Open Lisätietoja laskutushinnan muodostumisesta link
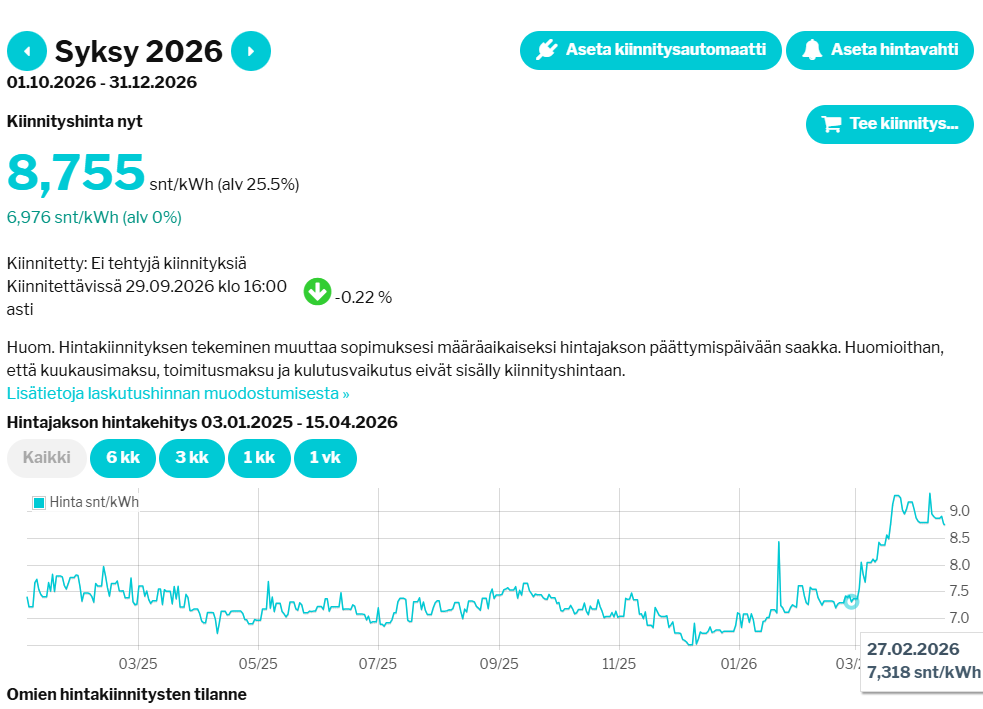The image size is (983, 709). pos(178,393)
